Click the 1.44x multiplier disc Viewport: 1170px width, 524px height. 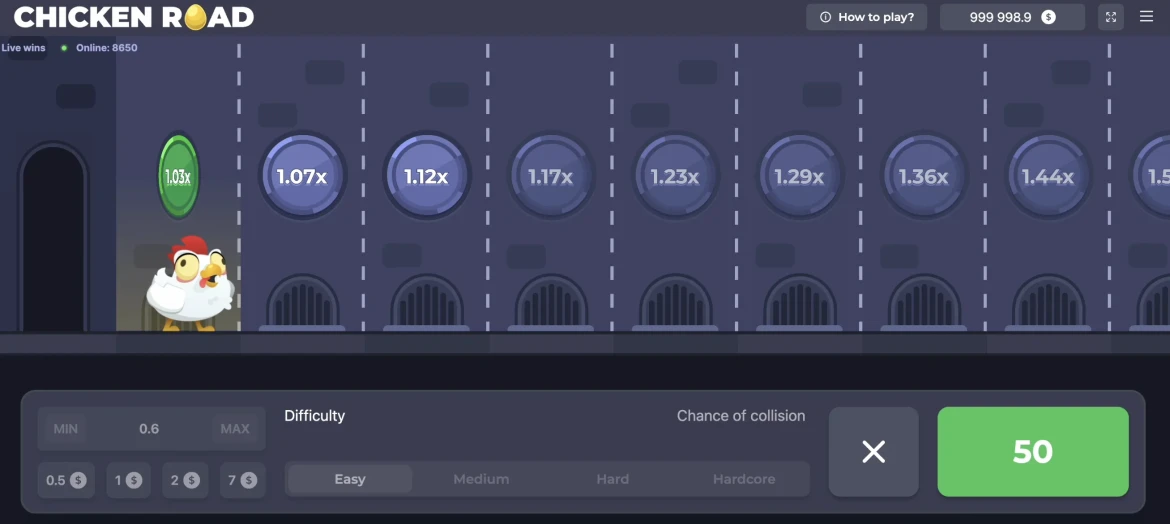pyautogui.click(x=1048, y=176)
